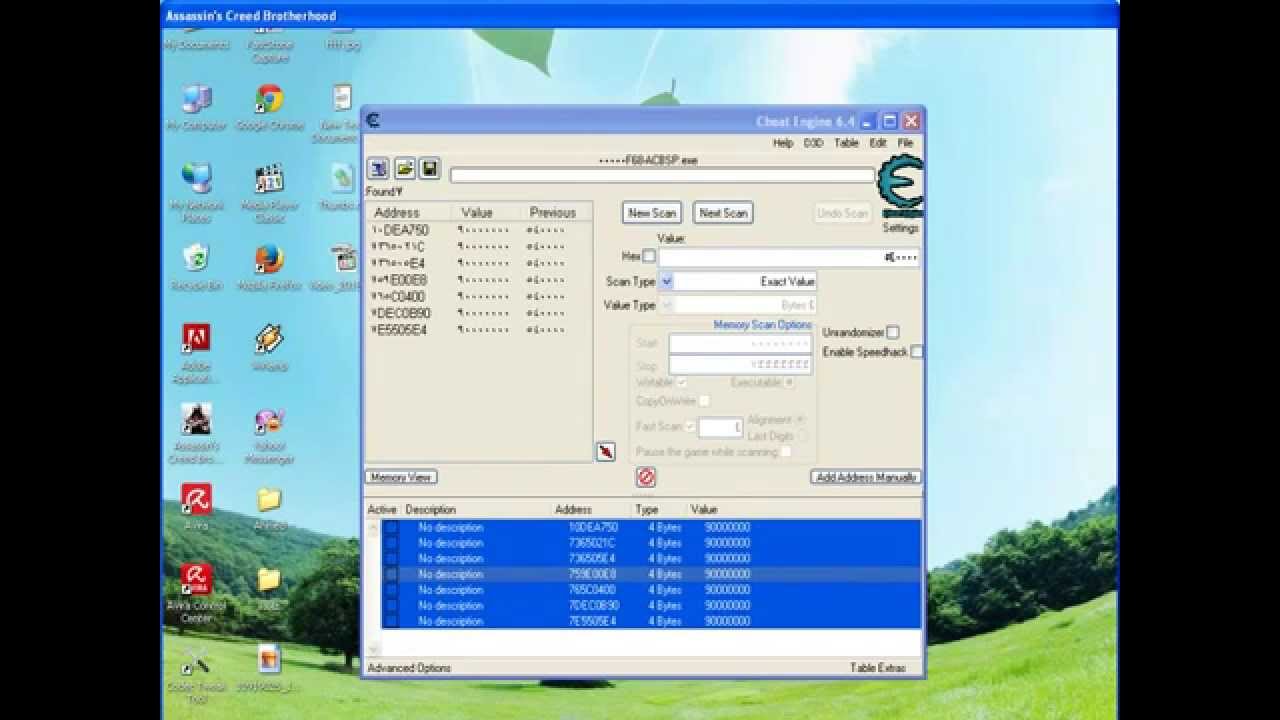
Task: Select the Last Digits radio button
Action: pyautogui.click(x=803, y=436)
